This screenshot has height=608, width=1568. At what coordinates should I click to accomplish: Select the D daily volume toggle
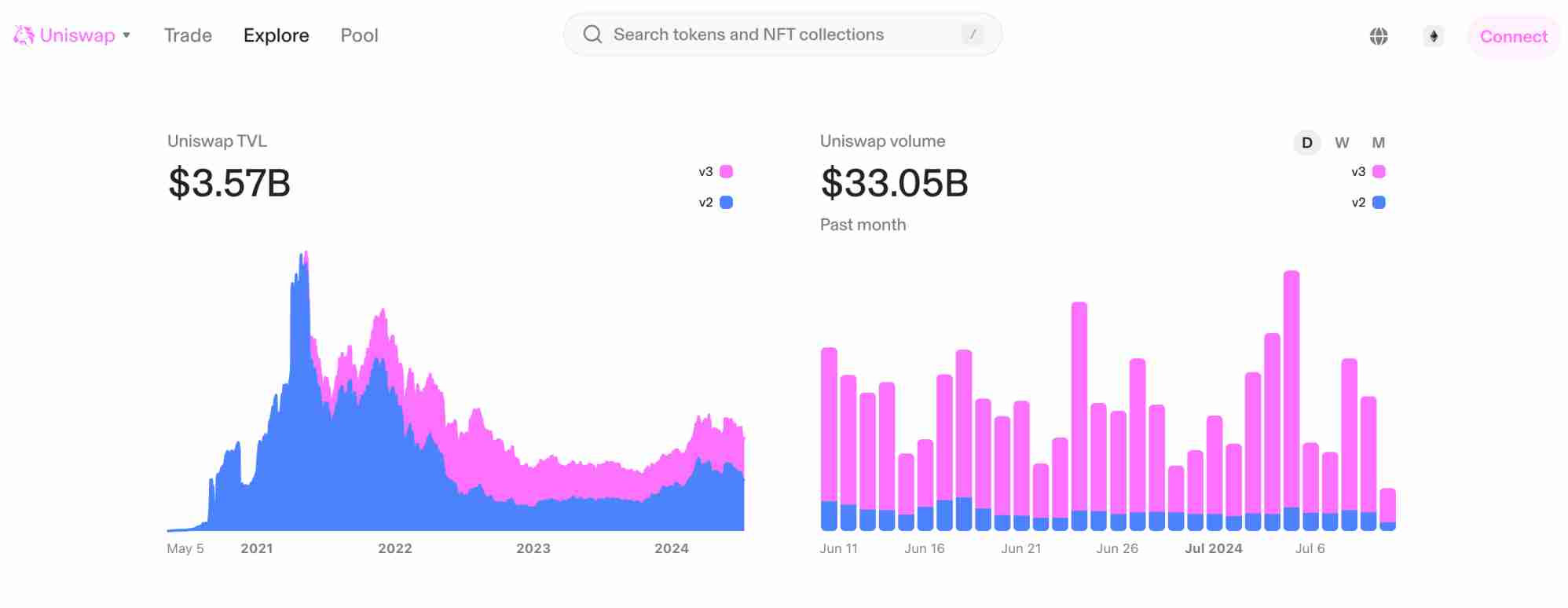[1307, 143]
